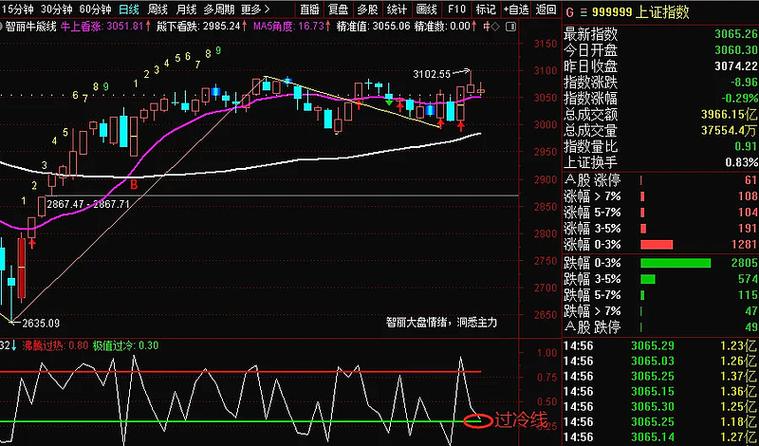Click the A股 跌停 row

click(x=660, y=327)
